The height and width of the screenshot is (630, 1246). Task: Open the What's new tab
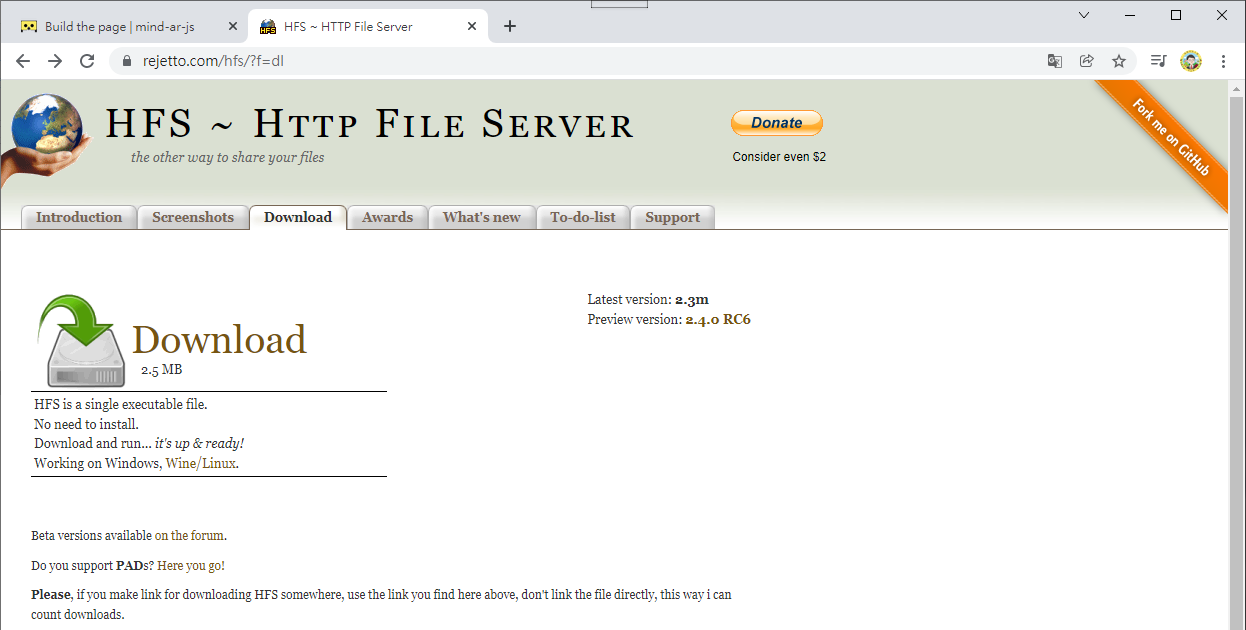pos(482,217)
